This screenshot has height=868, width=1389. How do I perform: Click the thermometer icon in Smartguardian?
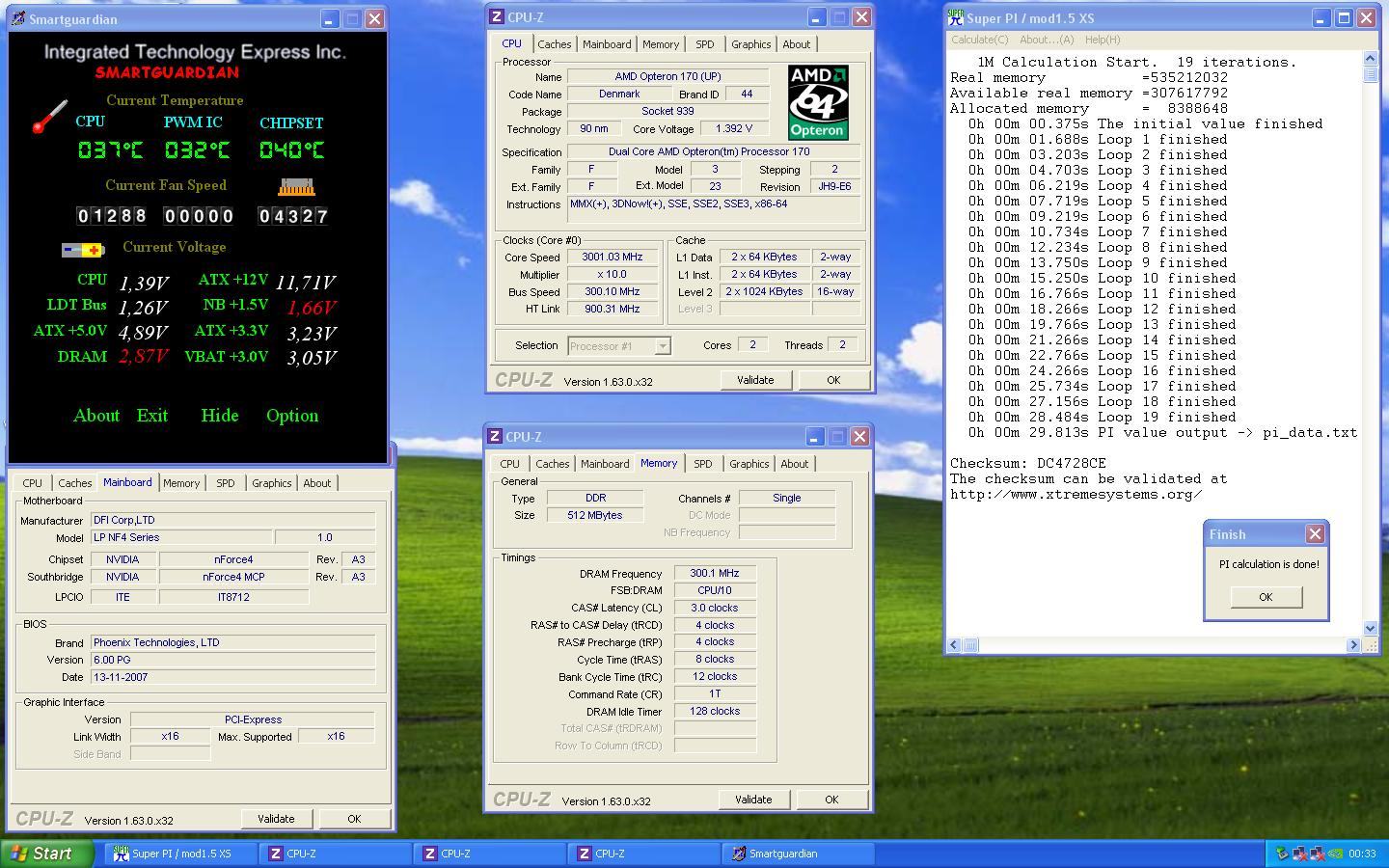tap(49, 117)
